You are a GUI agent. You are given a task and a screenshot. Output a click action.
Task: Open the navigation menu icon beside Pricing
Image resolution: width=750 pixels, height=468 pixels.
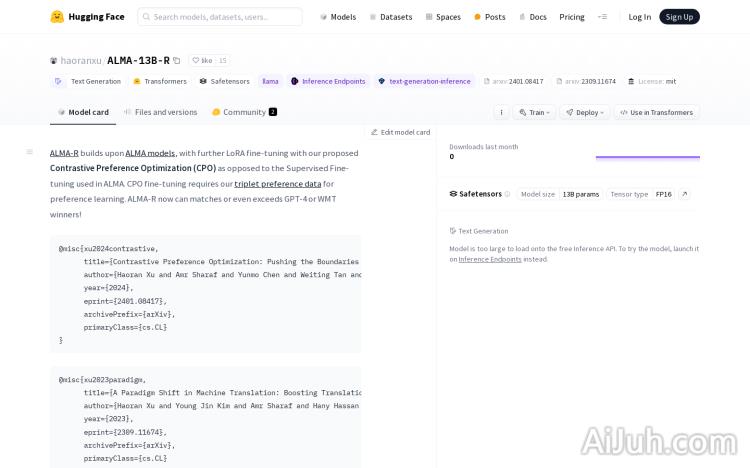(x=602, y=17)
